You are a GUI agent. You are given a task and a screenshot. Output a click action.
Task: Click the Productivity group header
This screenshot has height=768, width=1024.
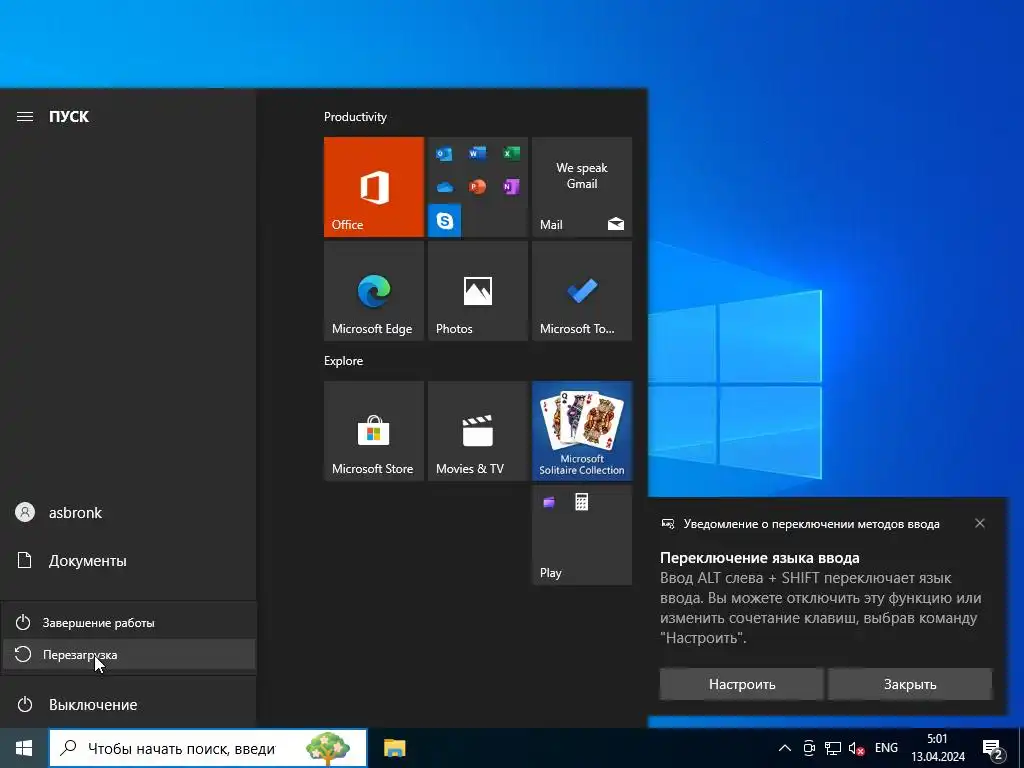click(355, 117)
